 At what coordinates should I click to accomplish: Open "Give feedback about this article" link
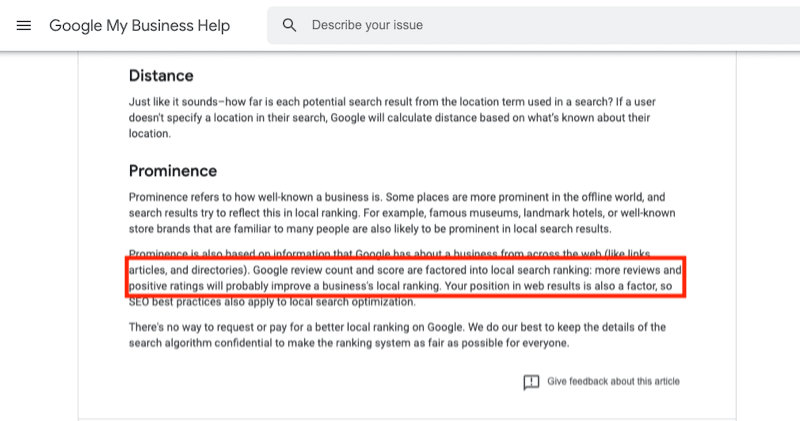(613, 382)
